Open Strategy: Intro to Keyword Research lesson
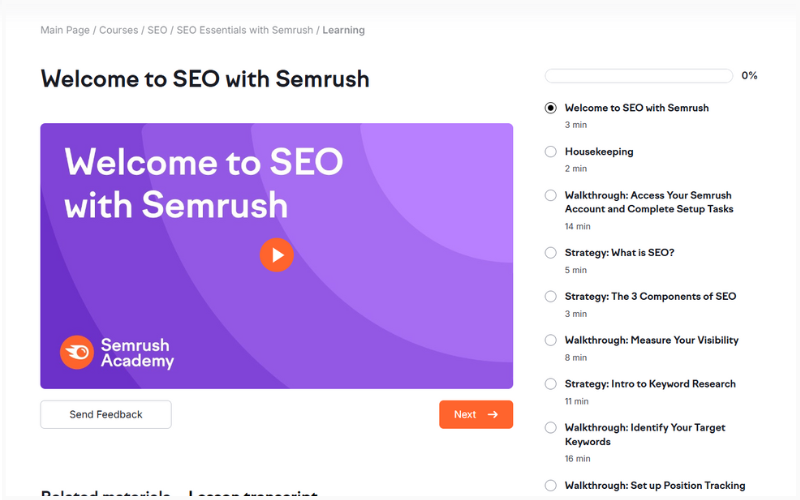The height and width of the screenshot is (500, 800). click(x=650, y=384)
